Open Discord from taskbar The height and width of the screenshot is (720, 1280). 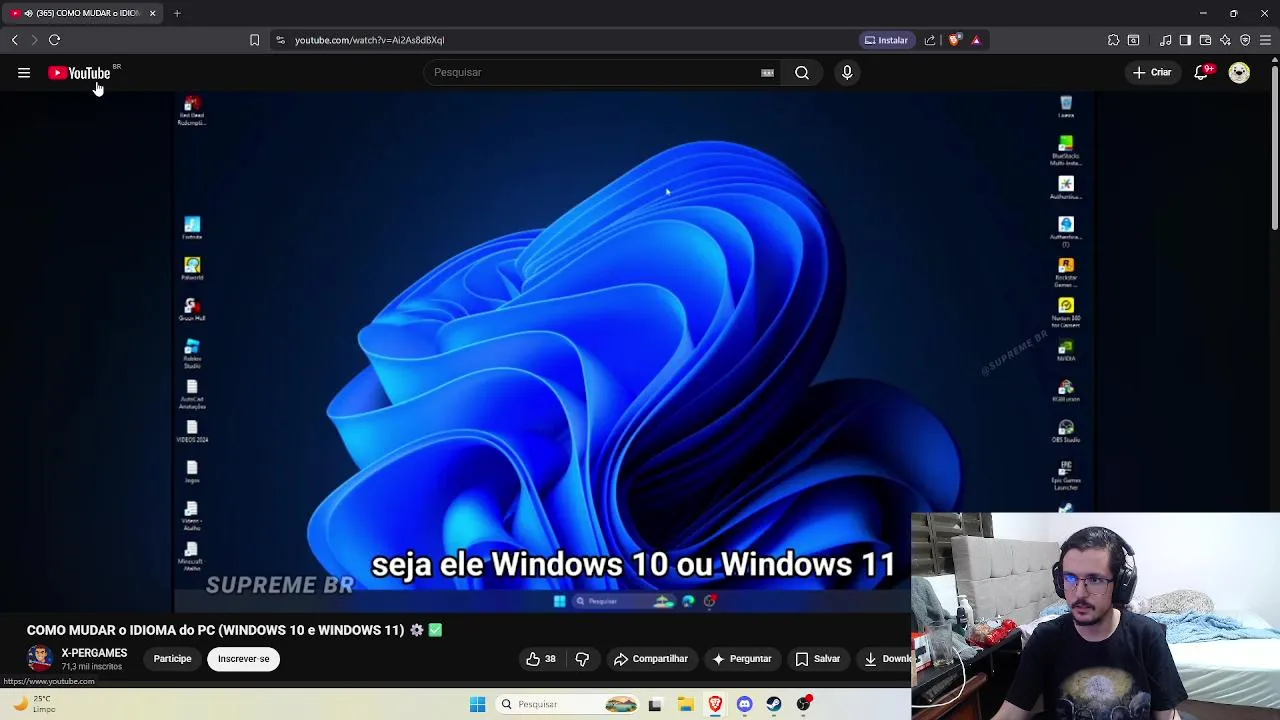[x=744, y=704]
